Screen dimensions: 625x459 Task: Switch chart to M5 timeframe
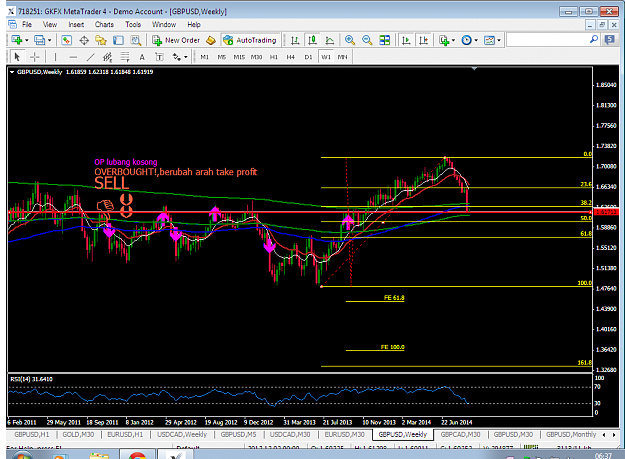[x=222, y=57]
